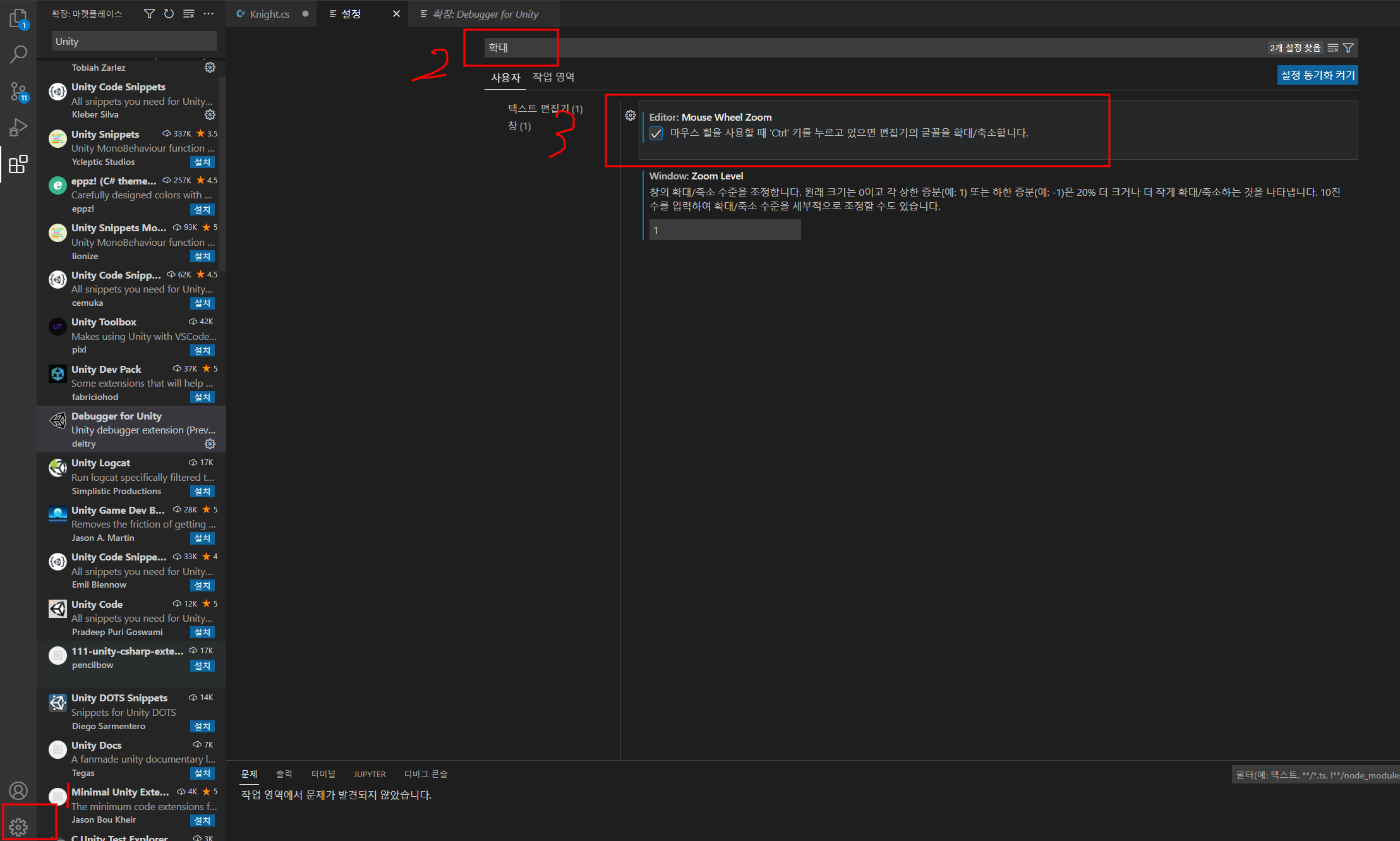Open the Search view in activity bar
This screenshot has width=1400, height=841.
tap(18, 54)
